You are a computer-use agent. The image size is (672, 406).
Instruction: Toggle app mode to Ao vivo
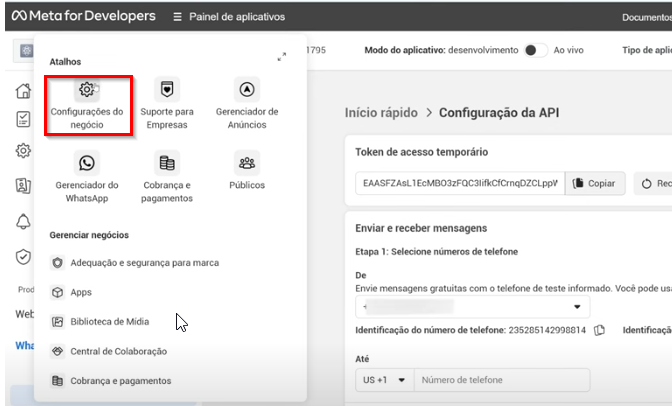536,50
